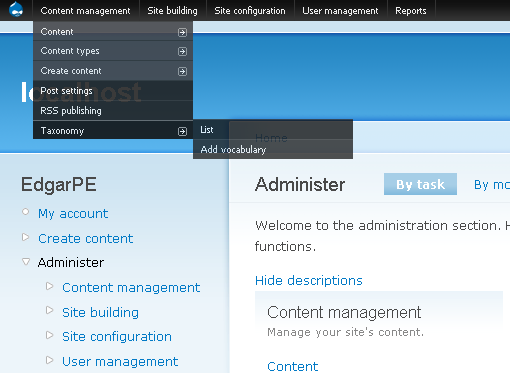This screenshot has height=373, width=510.
Task: Expand the Create content sidebar triangle
Action: [x=26, y=237]
